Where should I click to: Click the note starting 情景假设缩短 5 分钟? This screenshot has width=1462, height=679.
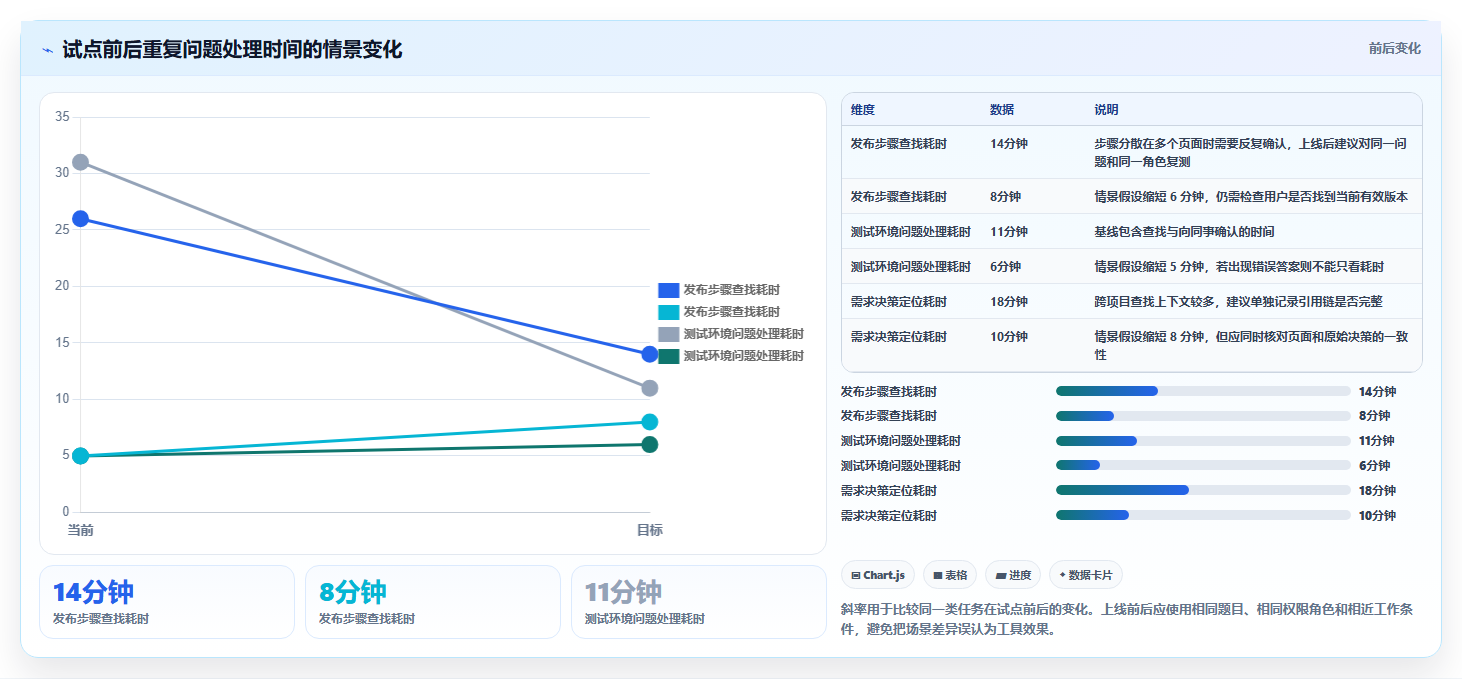tap(1239, 267)
